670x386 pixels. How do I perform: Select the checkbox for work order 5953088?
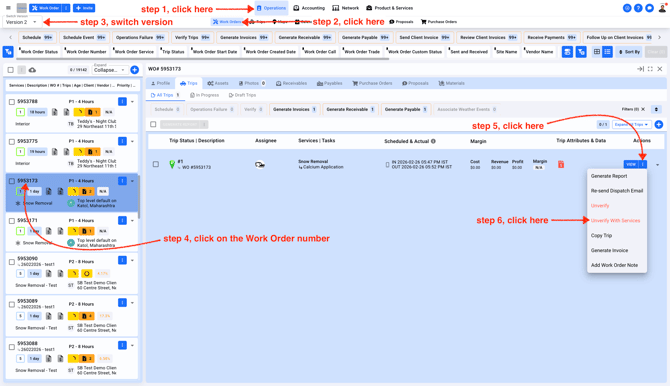[12, 347]
